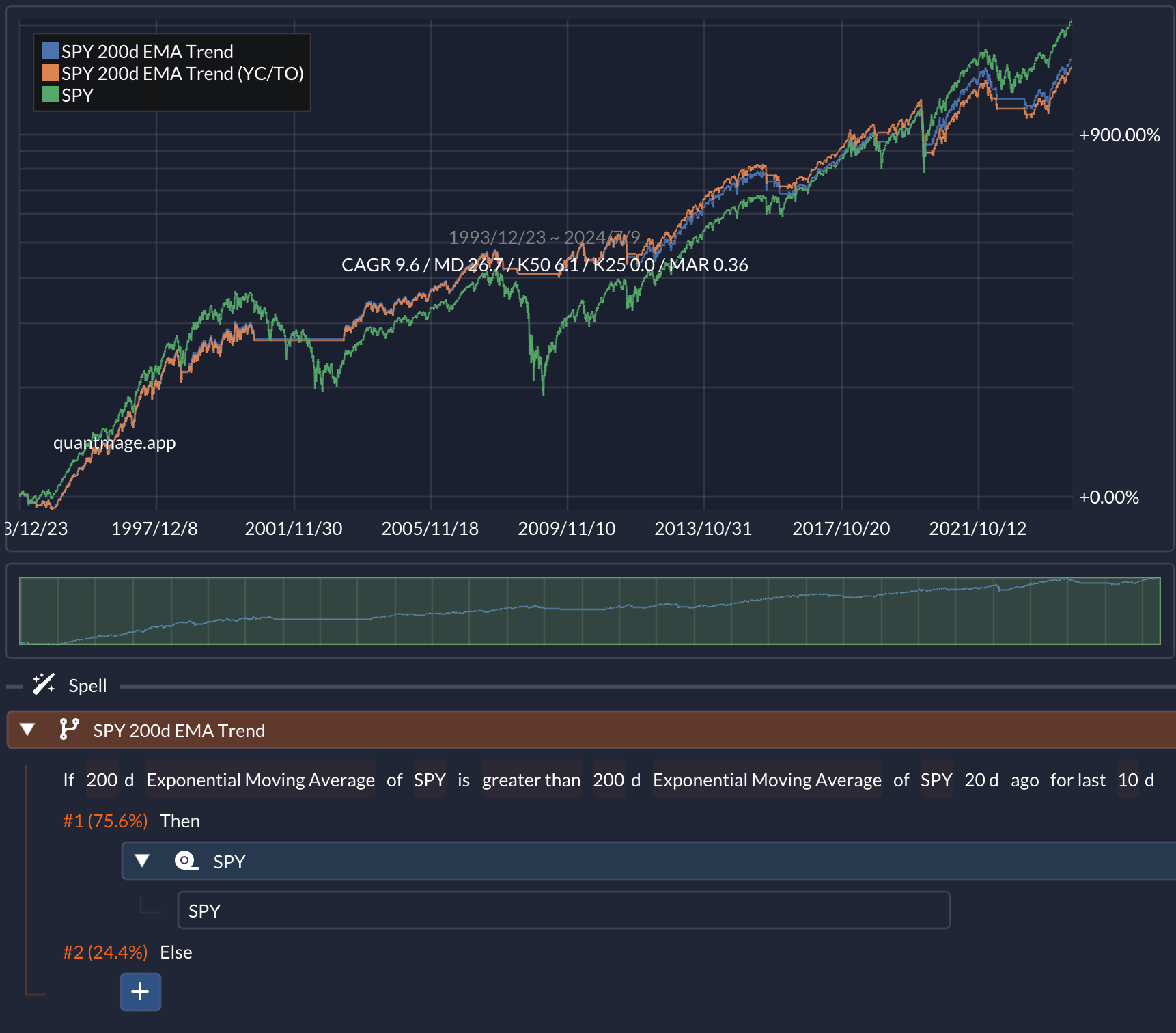Click the 2001/11/30 date axis label
This screenshot has width=1176, height=1033.
tap(293, 528)
